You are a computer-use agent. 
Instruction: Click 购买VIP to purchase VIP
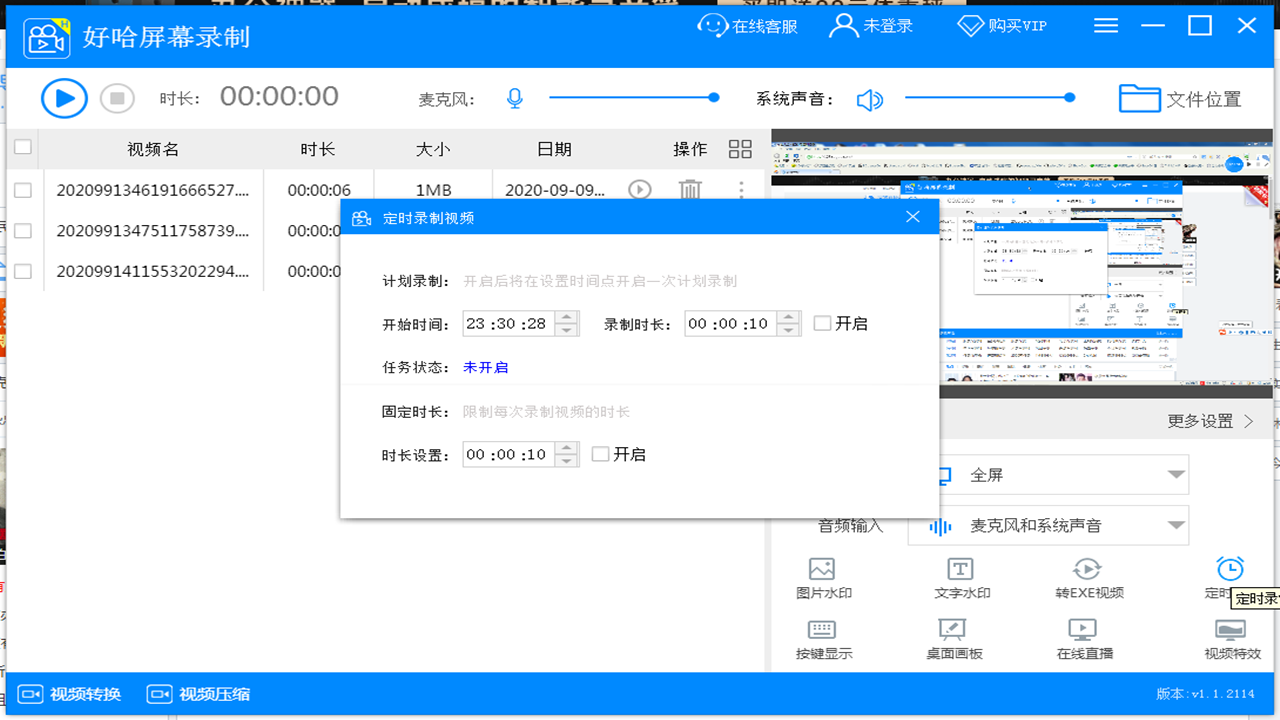pyautogui.click(x=1000, y=25)
